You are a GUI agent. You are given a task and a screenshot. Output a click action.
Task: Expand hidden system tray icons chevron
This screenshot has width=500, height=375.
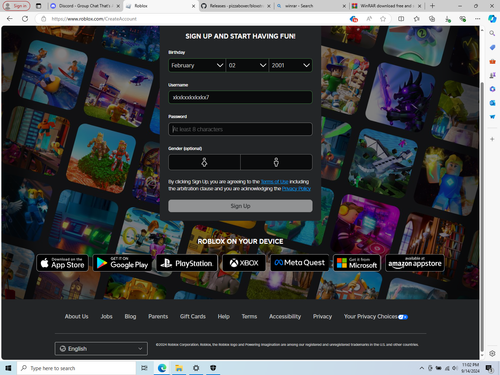coord(422,368)
